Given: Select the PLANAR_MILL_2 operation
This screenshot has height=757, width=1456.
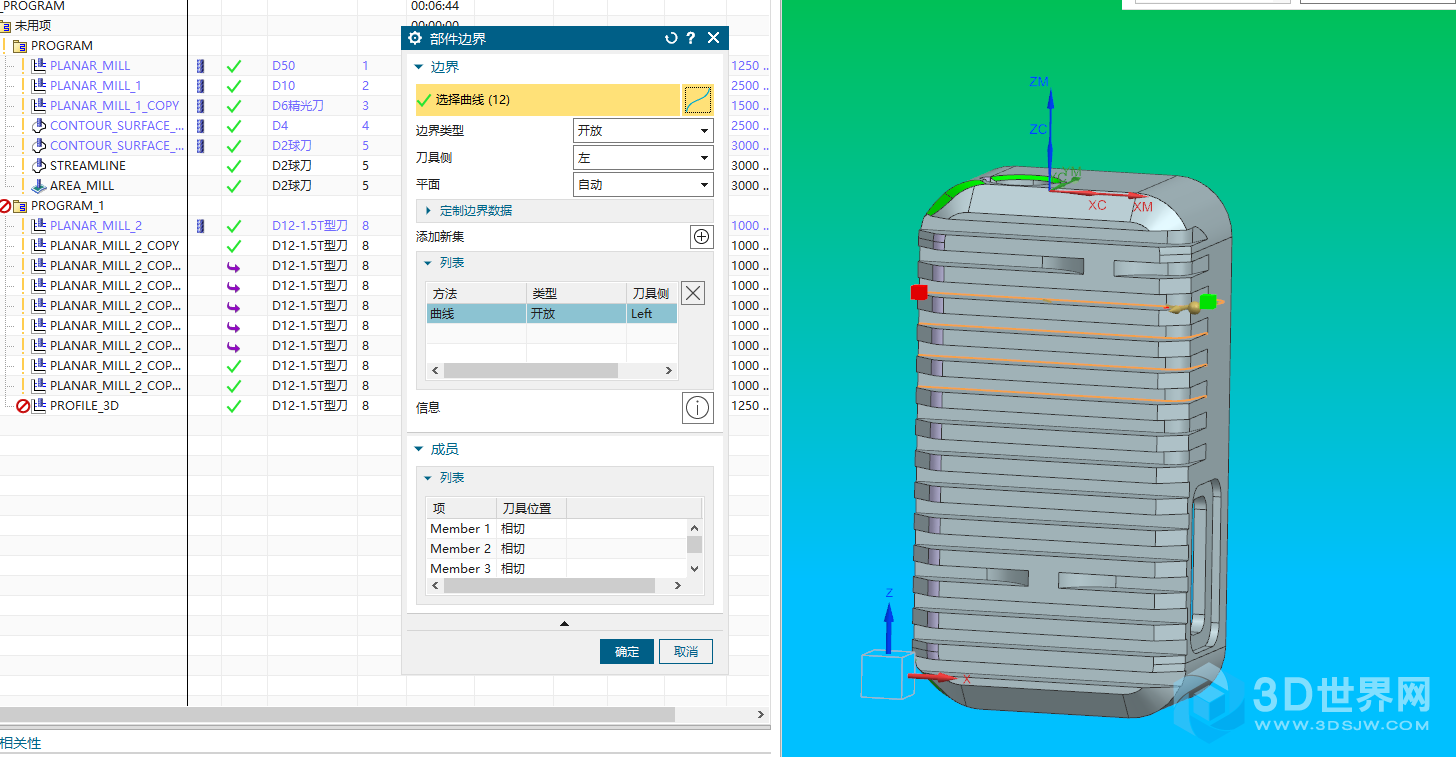Looking at the screenshot, I should click(96, 225).
